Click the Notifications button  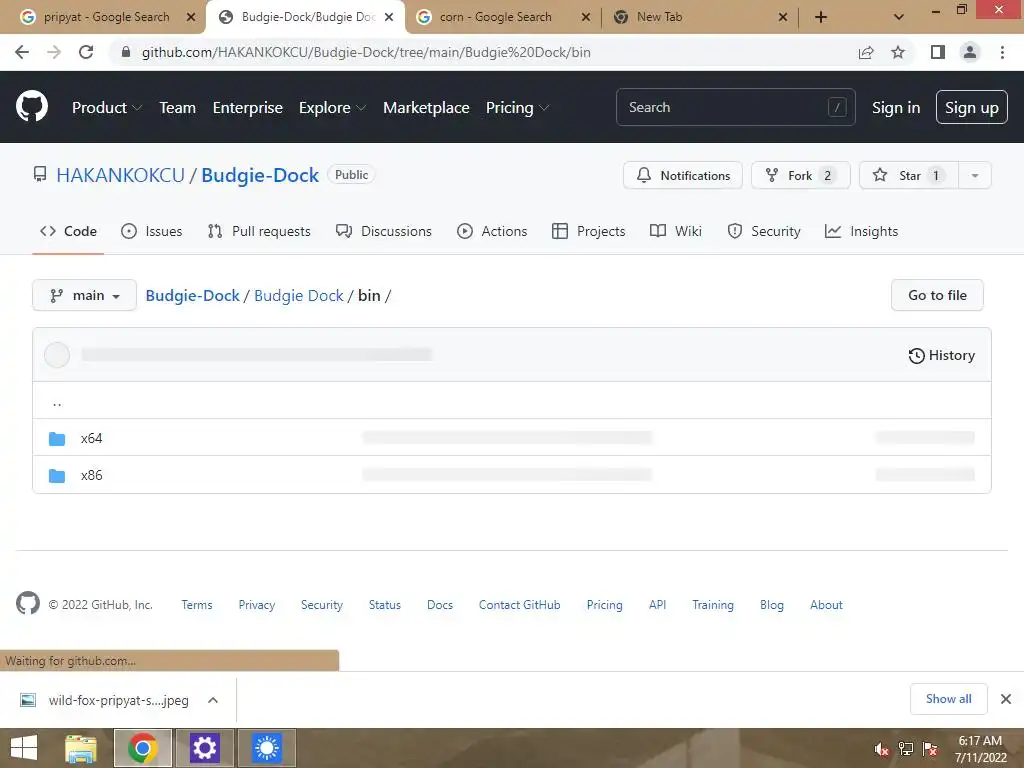(x=682, y=175)
